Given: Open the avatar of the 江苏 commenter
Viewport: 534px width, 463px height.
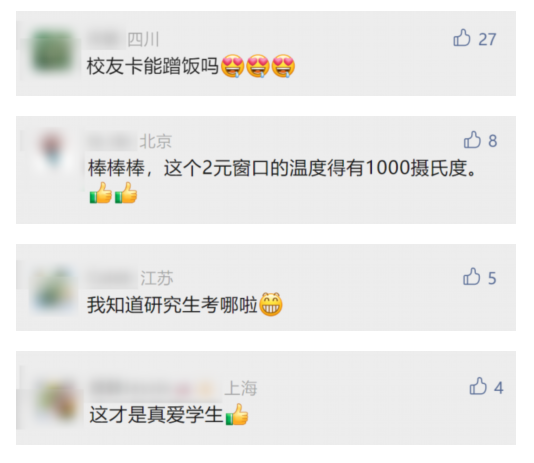Looking at the screenshot, I should point(53,289).
